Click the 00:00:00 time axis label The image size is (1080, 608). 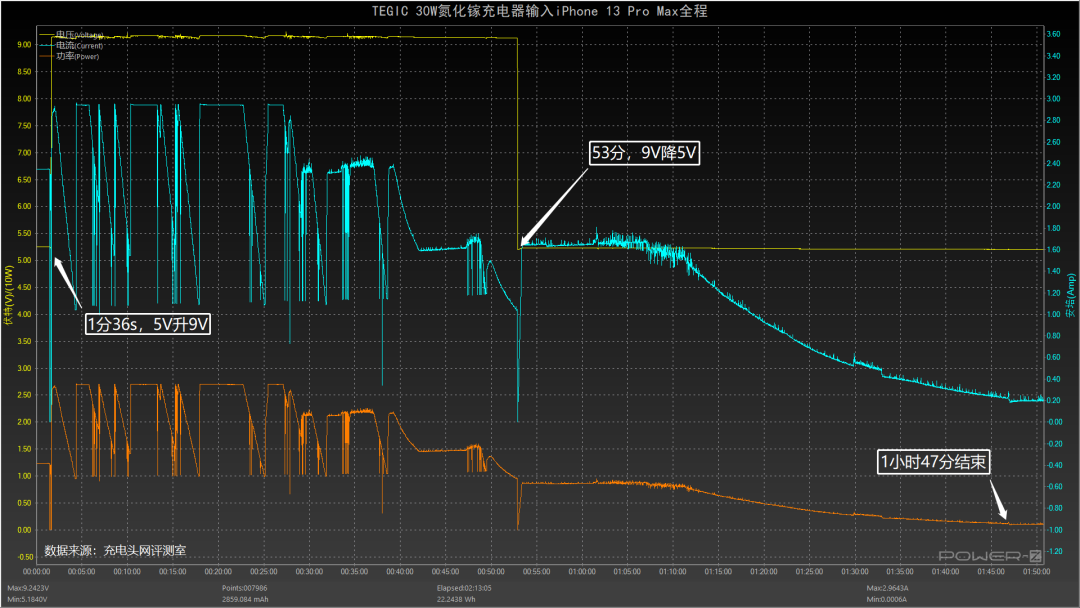[37, 572]
